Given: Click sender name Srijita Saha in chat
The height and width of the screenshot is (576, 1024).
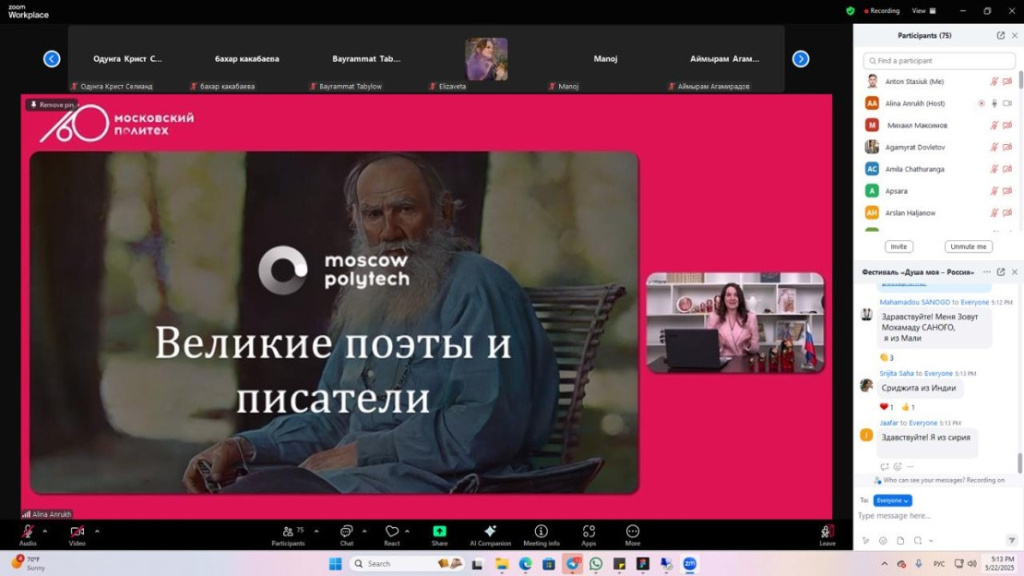Looking at the screenshot, I should click(896, 374).
